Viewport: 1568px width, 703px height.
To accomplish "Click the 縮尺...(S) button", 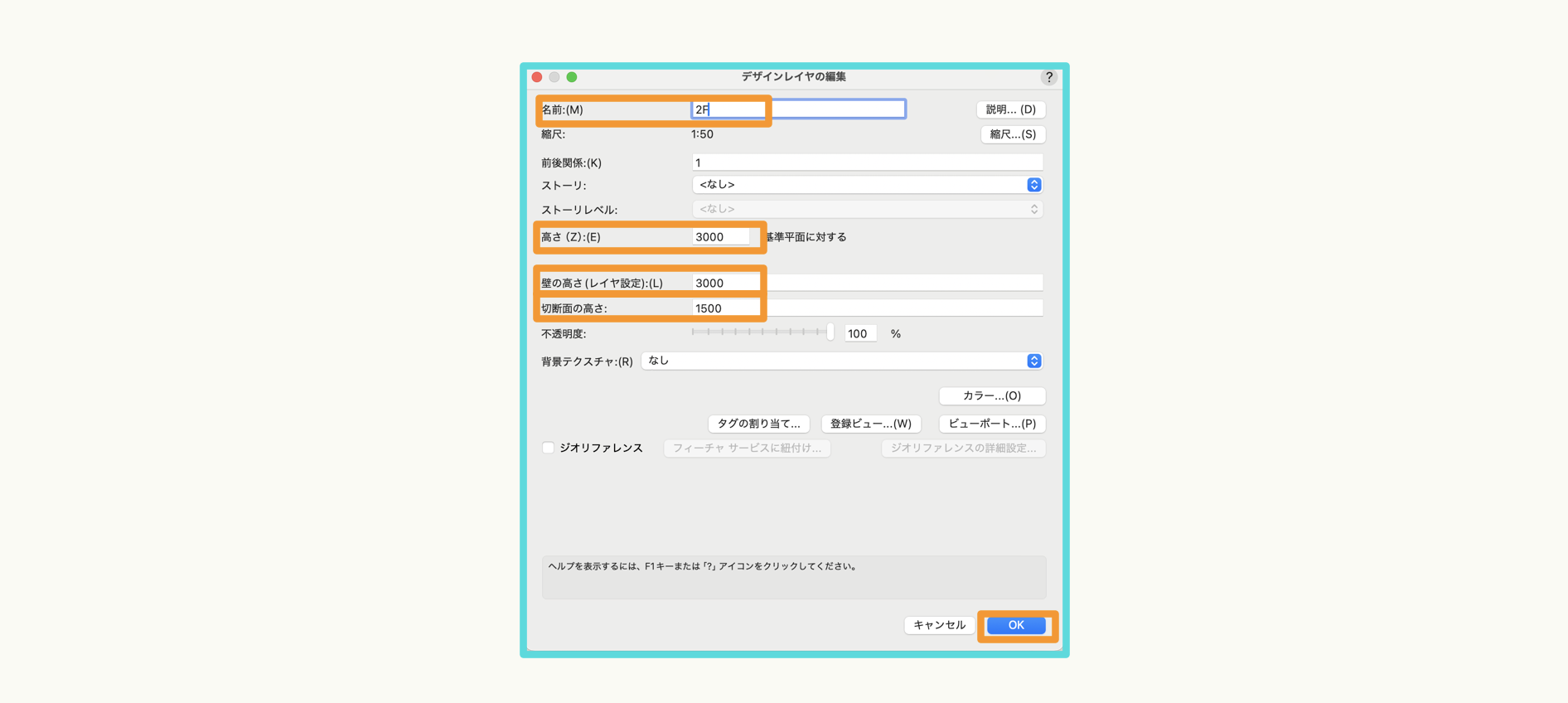I will [1012, 134].
